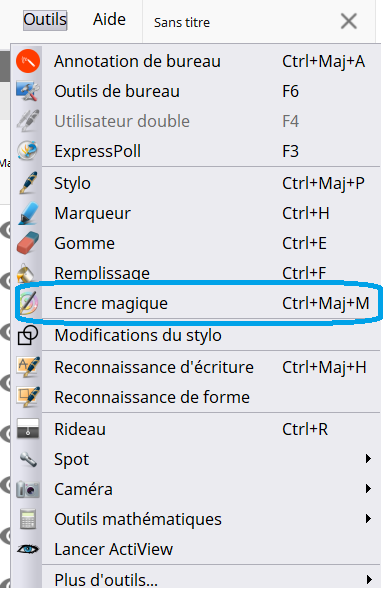Open the Outils de bureau icon
This screenshot has width=387, height=593.
[x=28, y=91]
